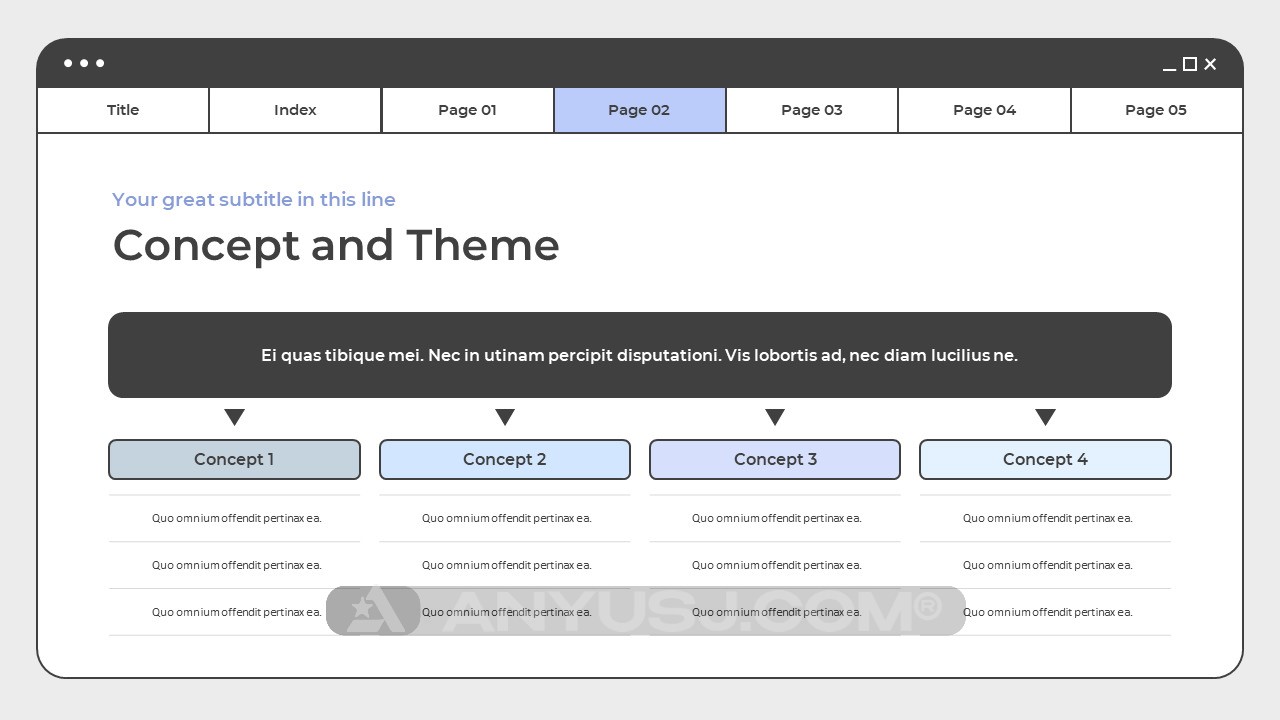
Task: Click the three dots in title bar
Action: [84, 63]
